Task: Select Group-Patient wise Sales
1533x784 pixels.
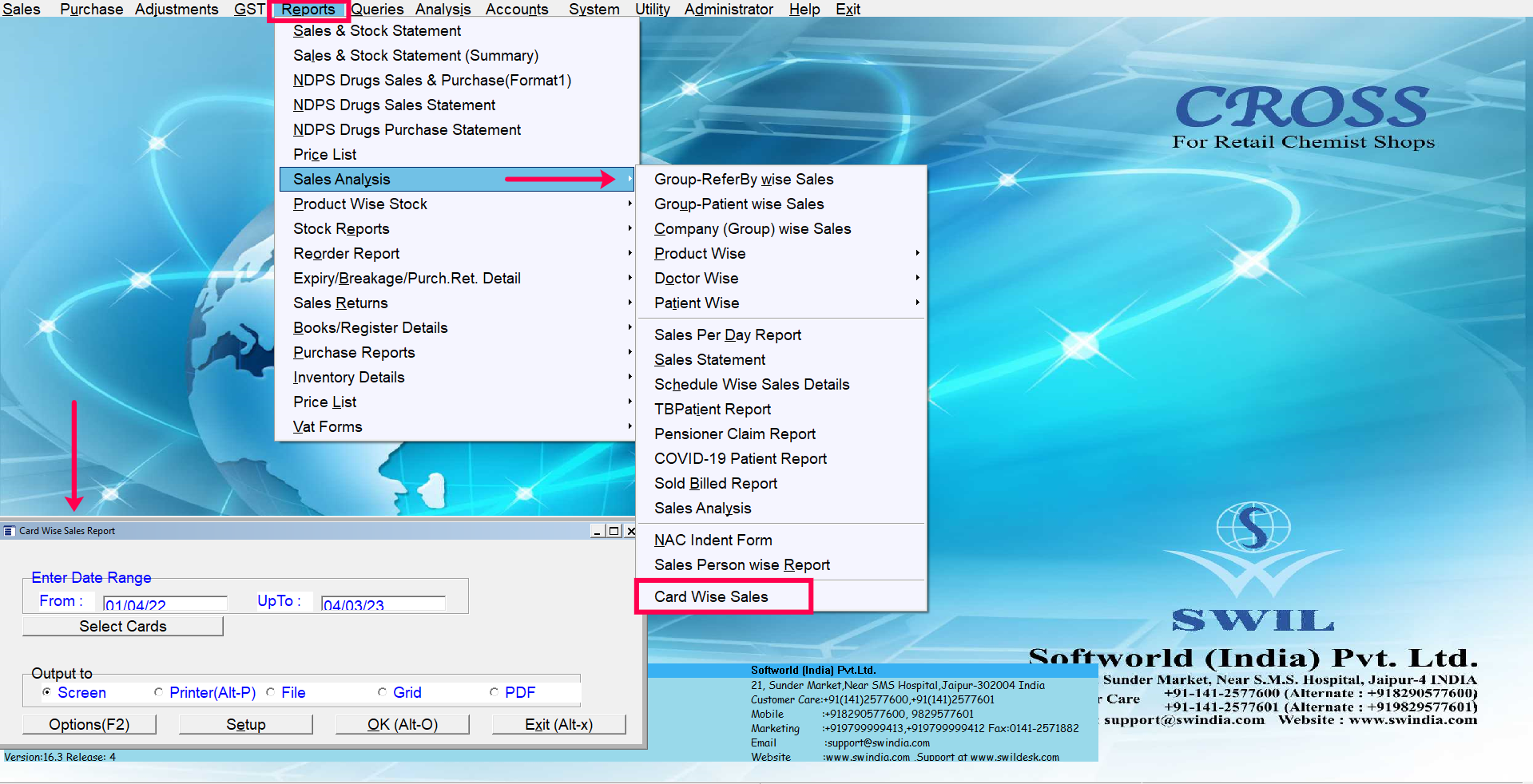Action: [x=781, y=204]
